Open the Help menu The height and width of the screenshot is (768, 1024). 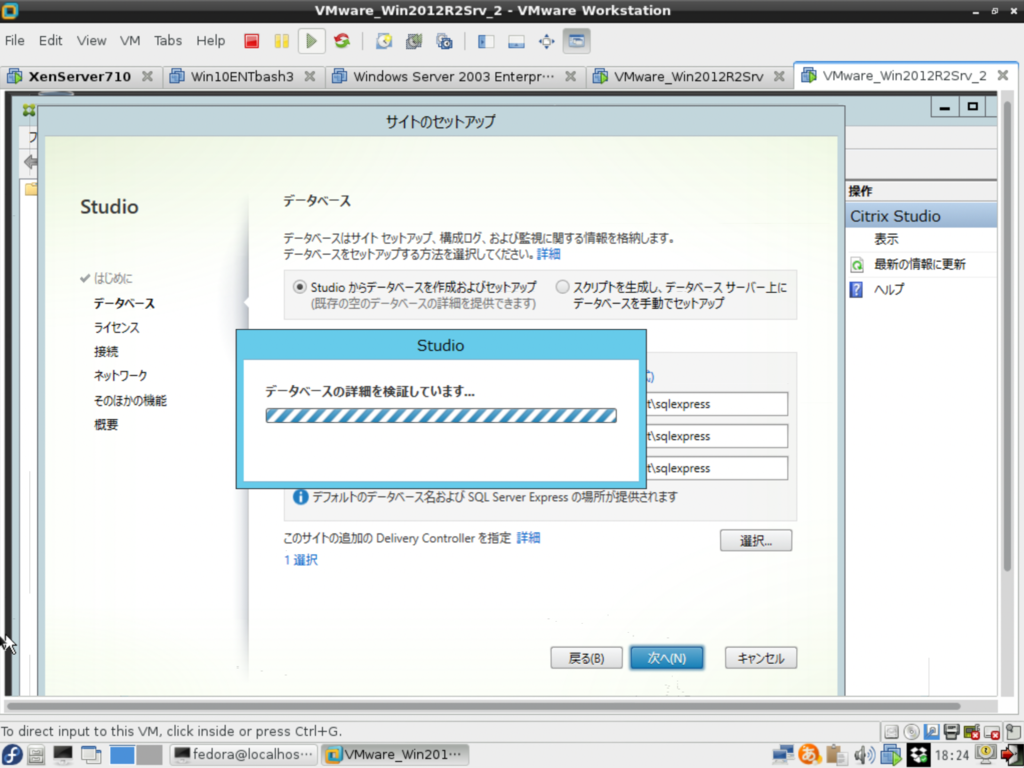(x=210, y=40)
